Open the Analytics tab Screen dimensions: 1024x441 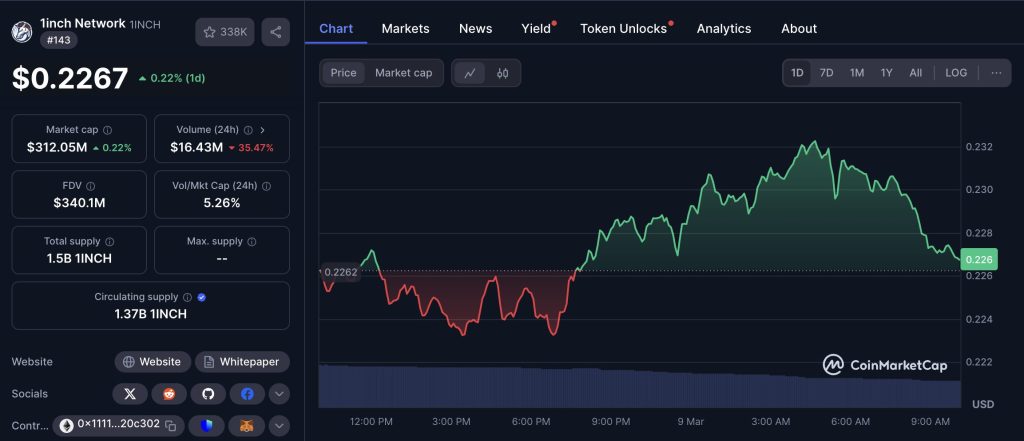[724, 29]
